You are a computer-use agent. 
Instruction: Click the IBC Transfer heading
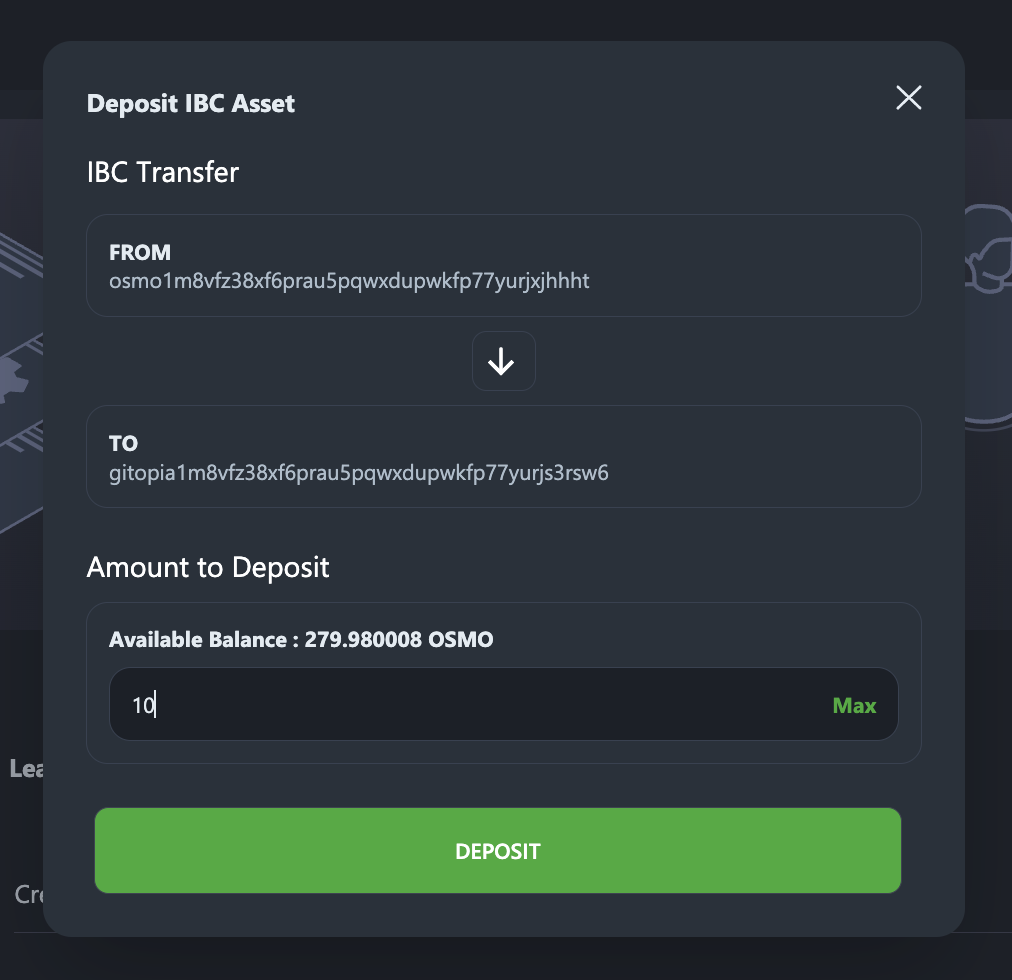pos(163,172)
